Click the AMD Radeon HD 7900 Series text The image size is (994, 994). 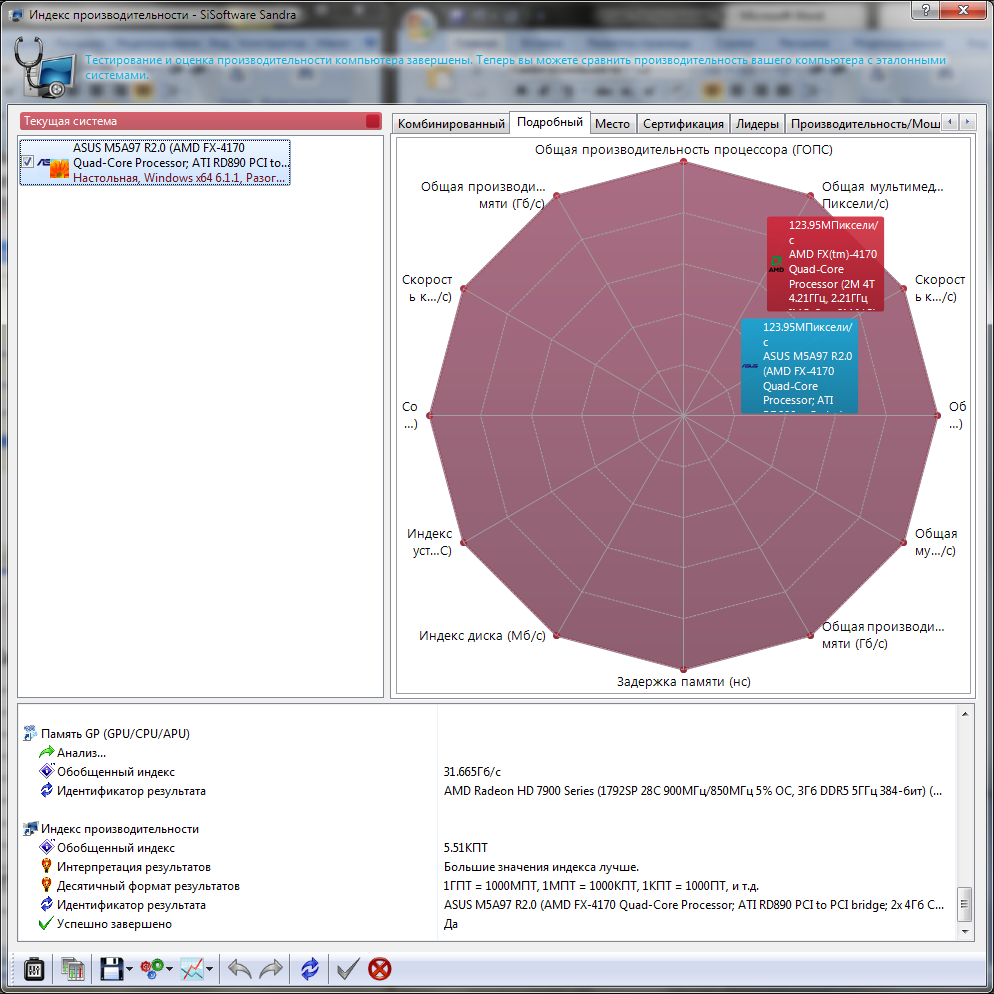coord(693,791)
